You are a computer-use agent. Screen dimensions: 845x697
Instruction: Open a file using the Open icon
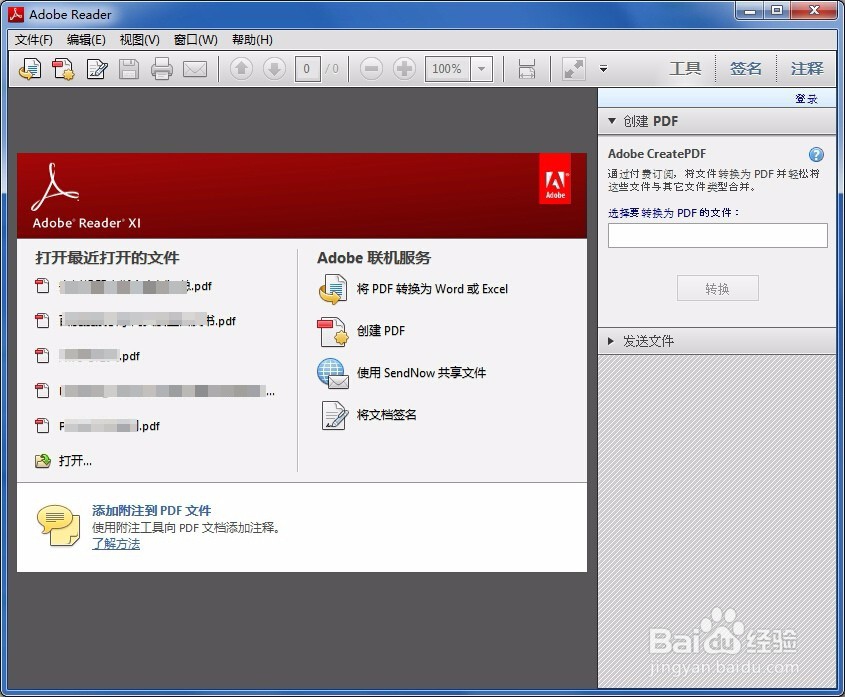coord(29,69)
